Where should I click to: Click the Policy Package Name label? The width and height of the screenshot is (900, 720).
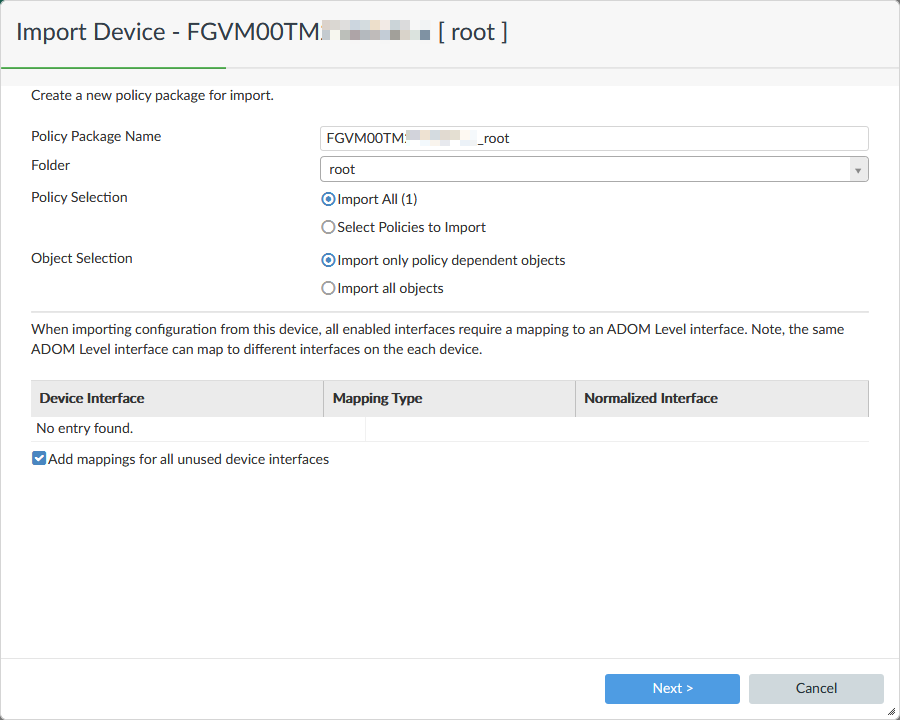(96, 136)
